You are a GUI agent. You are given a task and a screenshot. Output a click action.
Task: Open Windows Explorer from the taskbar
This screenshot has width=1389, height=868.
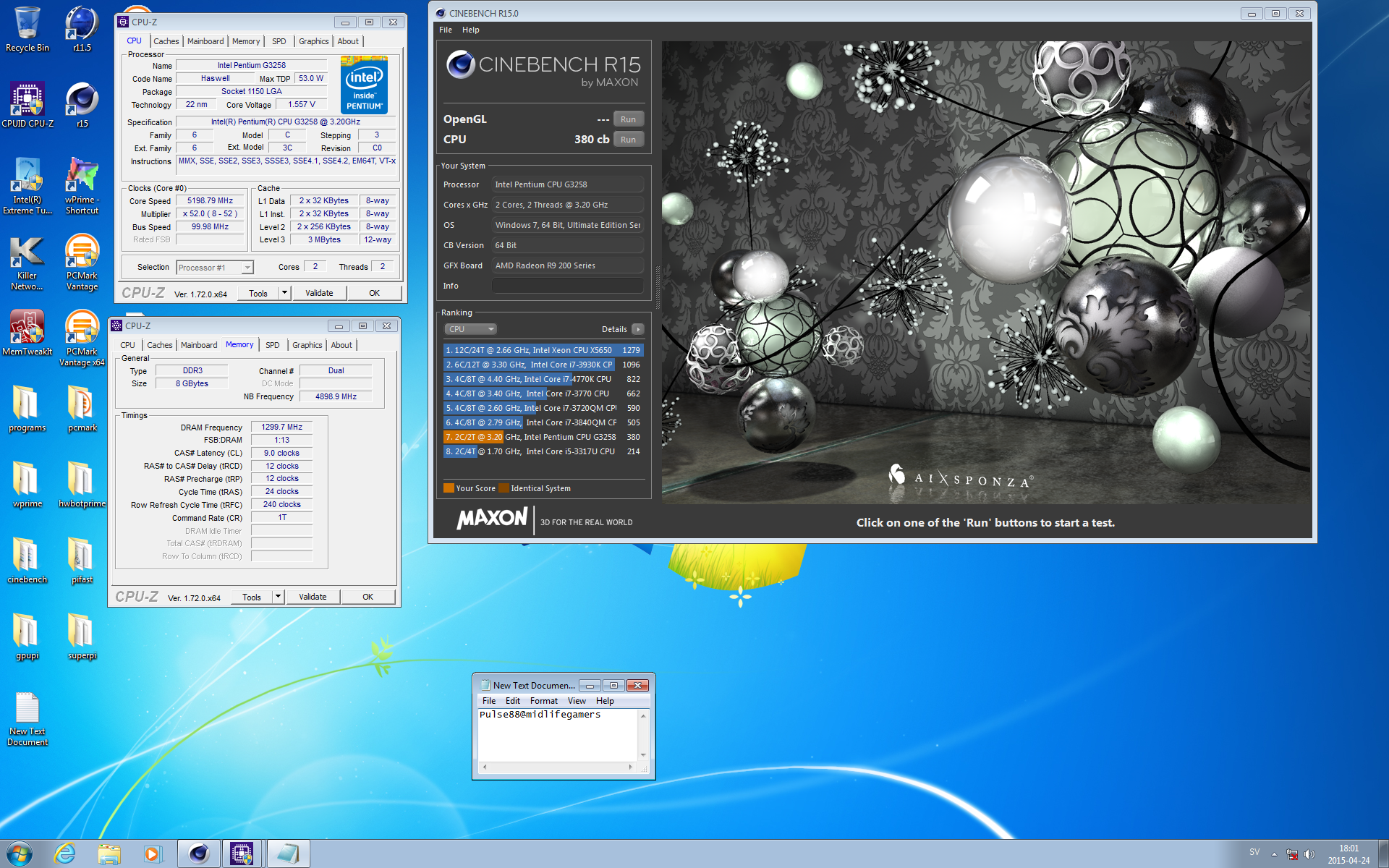109,854
